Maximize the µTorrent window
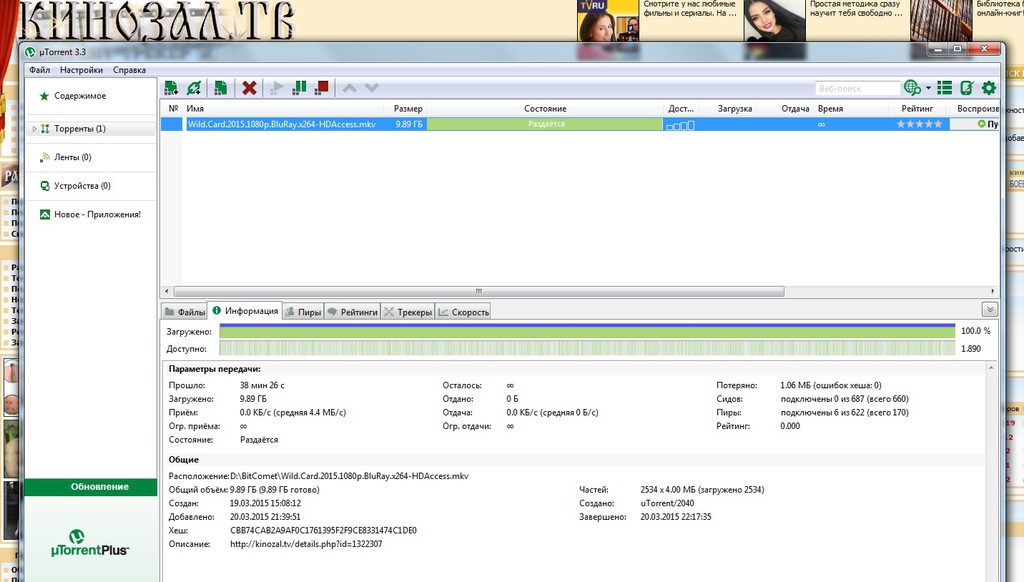This screenshot has height=582, width=1024. [x=957, y=49]
